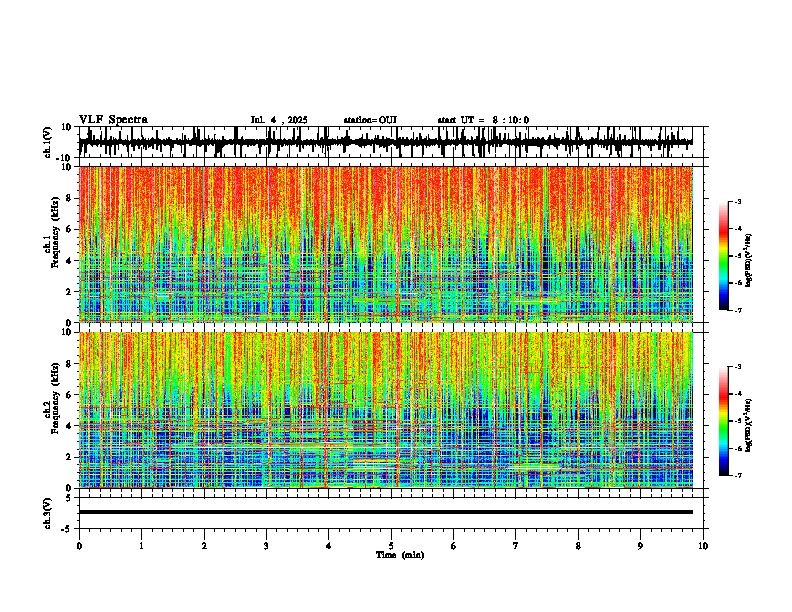
Task: Click the "-7" label on ch.2 color bar
Action: point(738,475)
